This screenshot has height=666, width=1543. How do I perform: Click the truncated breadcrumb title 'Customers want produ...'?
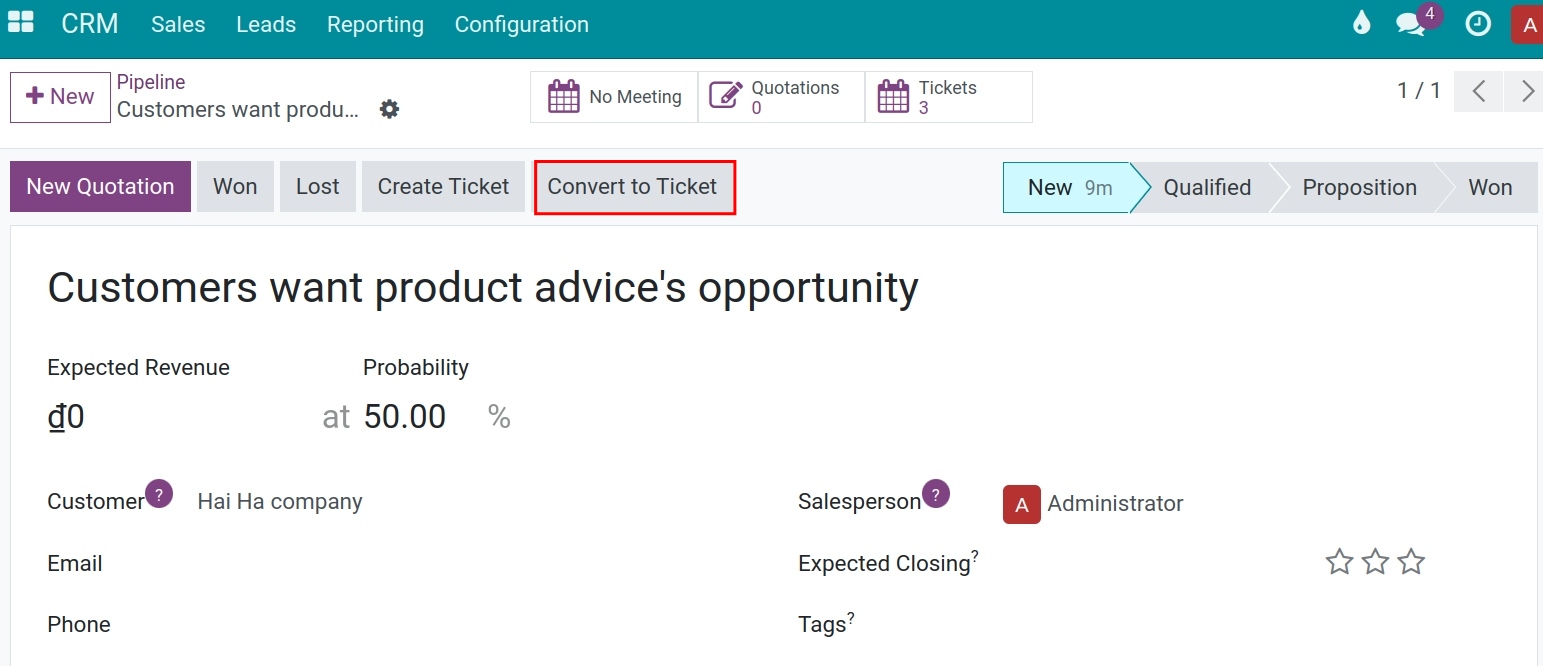[x=238, y=110]
